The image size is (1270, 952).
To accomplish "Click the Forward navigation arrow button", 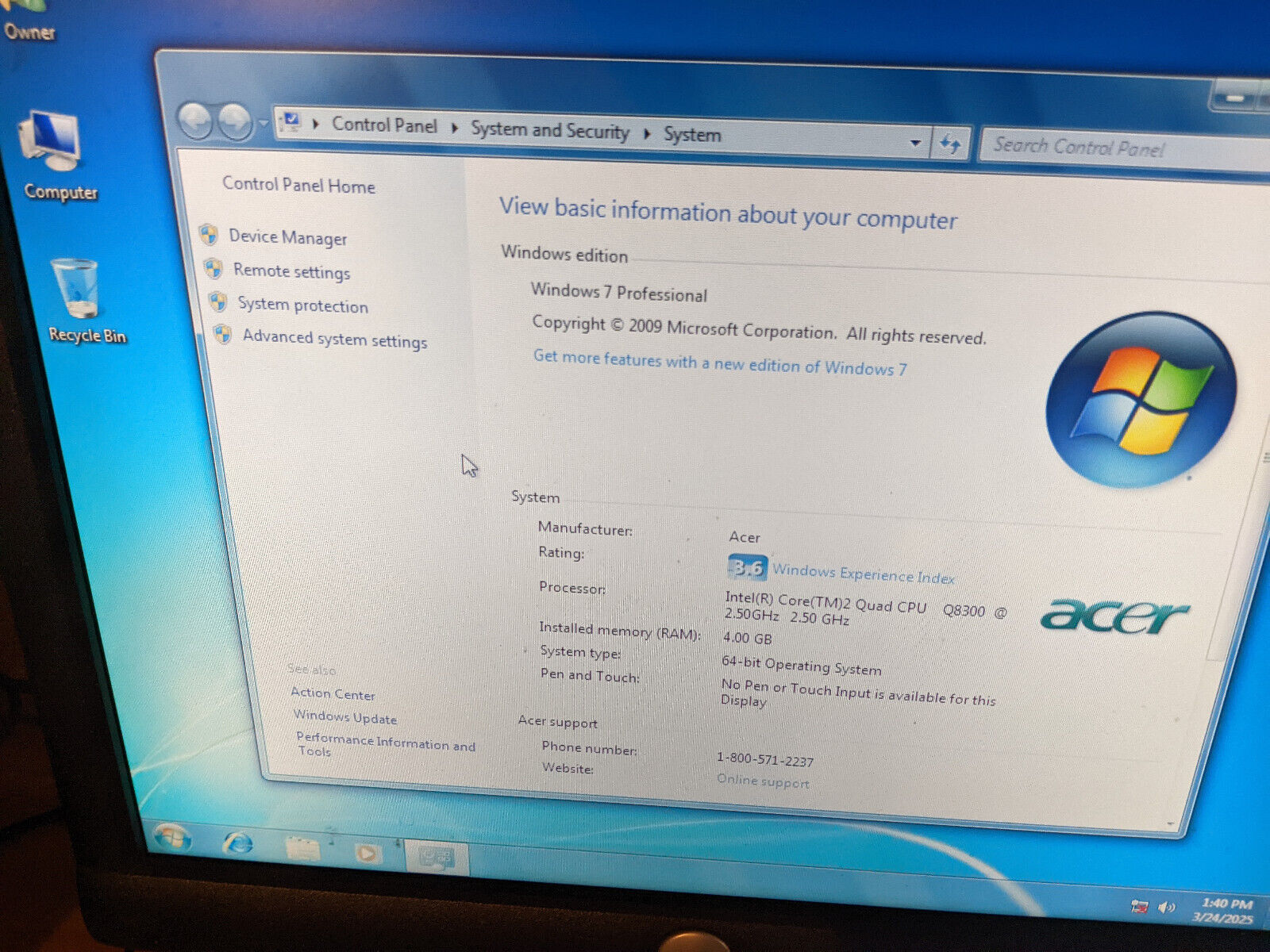I will point(234,121).
